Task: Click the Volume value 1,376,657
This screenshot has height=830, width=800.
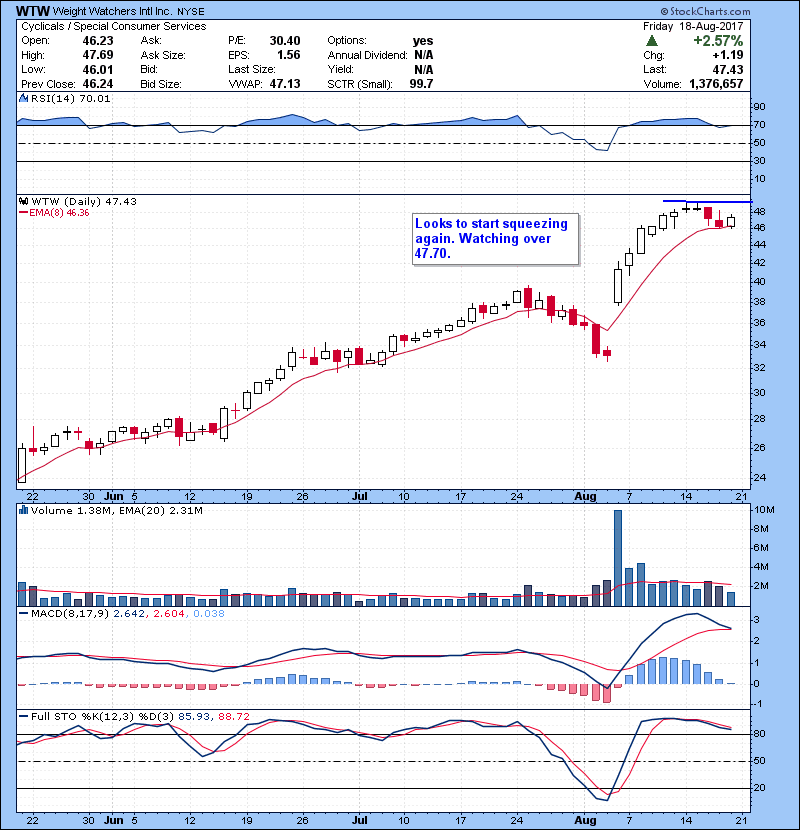Action: pos(716,84)
